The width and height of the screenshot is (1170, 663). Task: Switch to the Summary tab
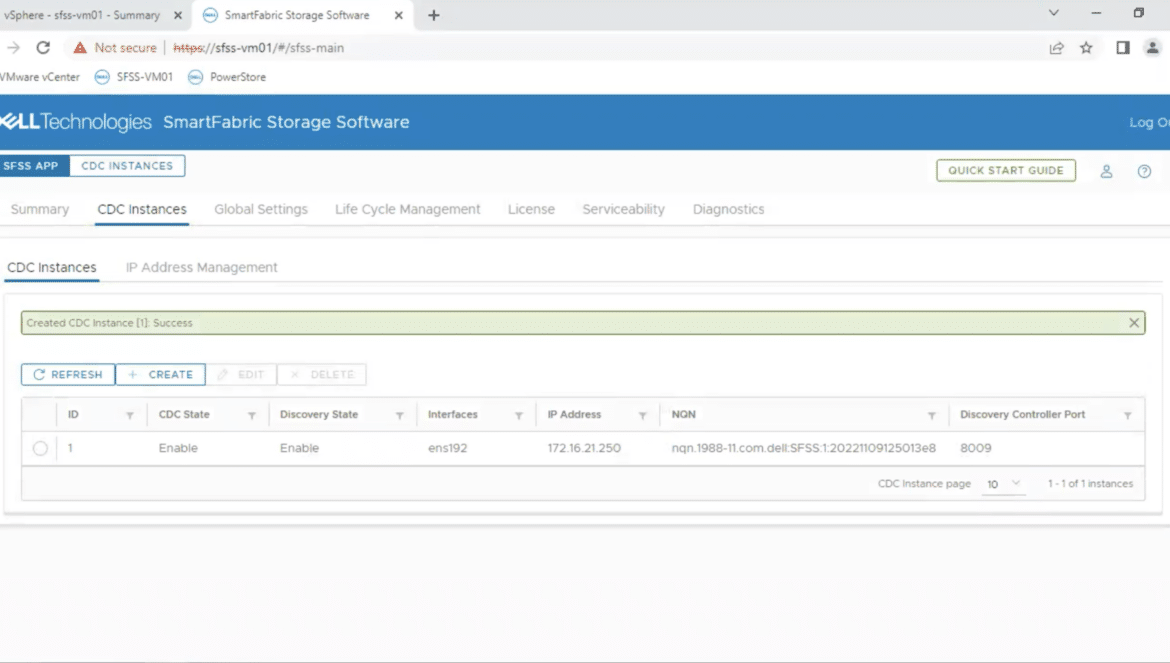click(x=40, y=210)
